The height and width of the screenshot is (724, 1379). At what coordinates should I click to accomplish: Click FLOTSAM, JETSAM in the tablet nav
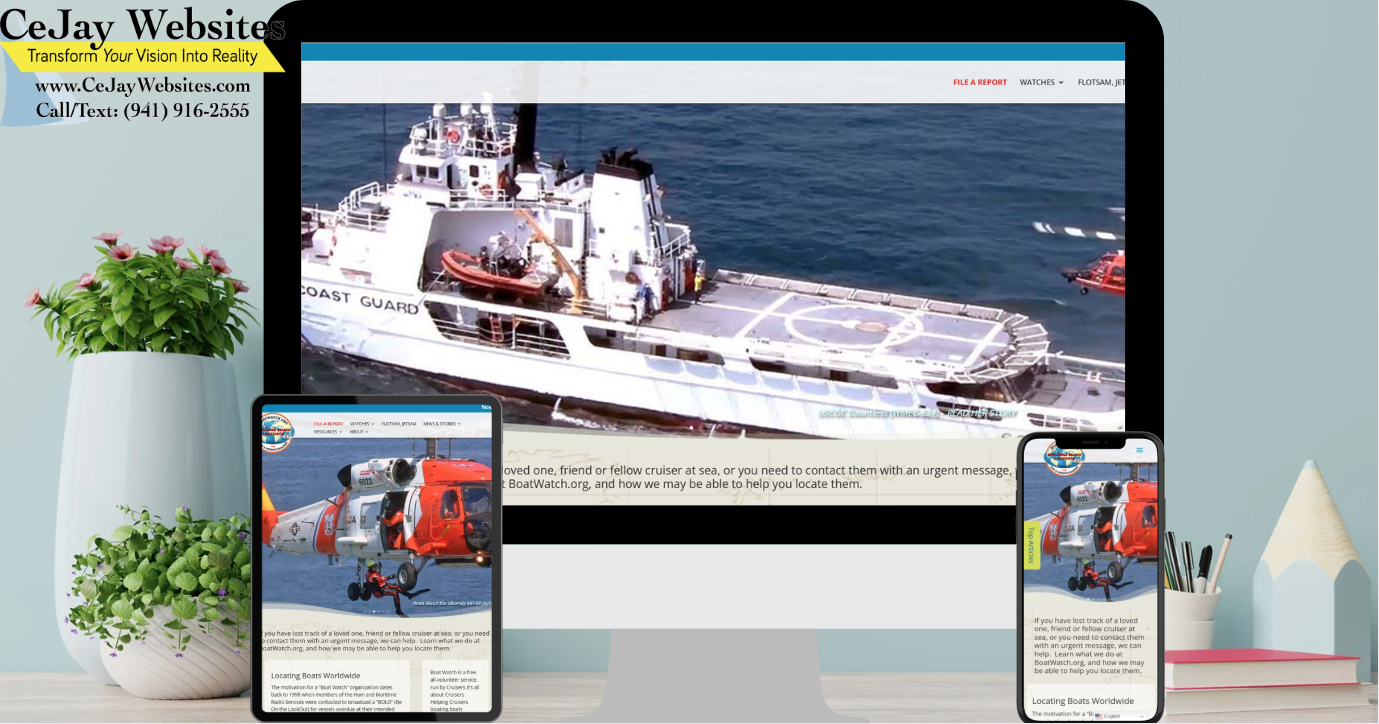click(399, 424)
